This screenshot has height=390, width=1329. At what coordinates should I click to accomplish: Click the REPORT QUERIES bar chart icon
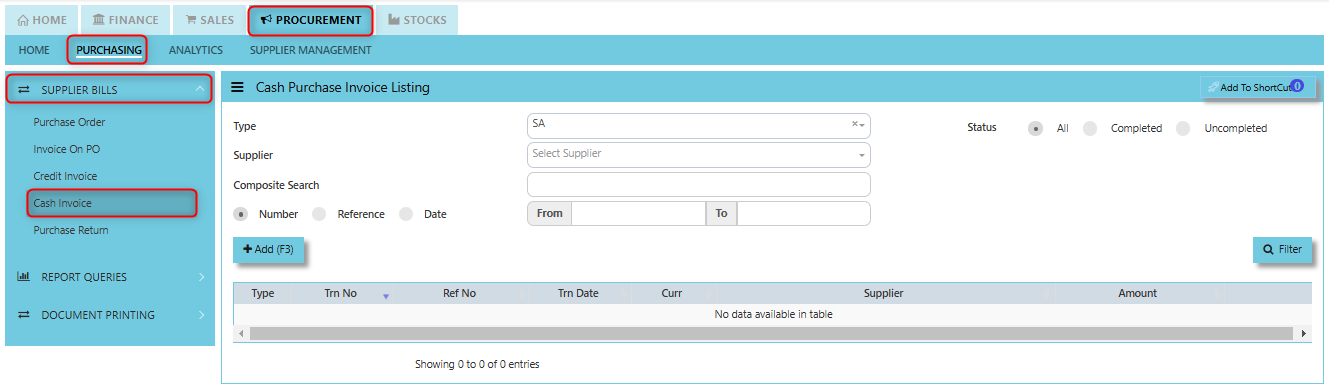point(24,277)
